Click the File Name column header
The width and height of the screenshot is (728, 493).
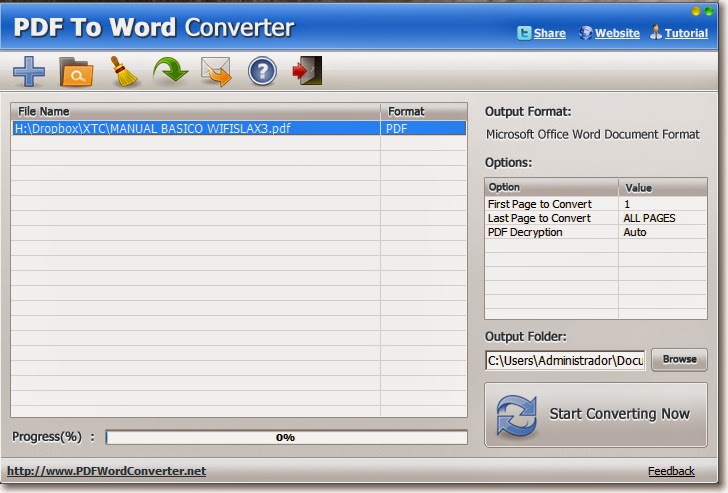click(195, 111)
